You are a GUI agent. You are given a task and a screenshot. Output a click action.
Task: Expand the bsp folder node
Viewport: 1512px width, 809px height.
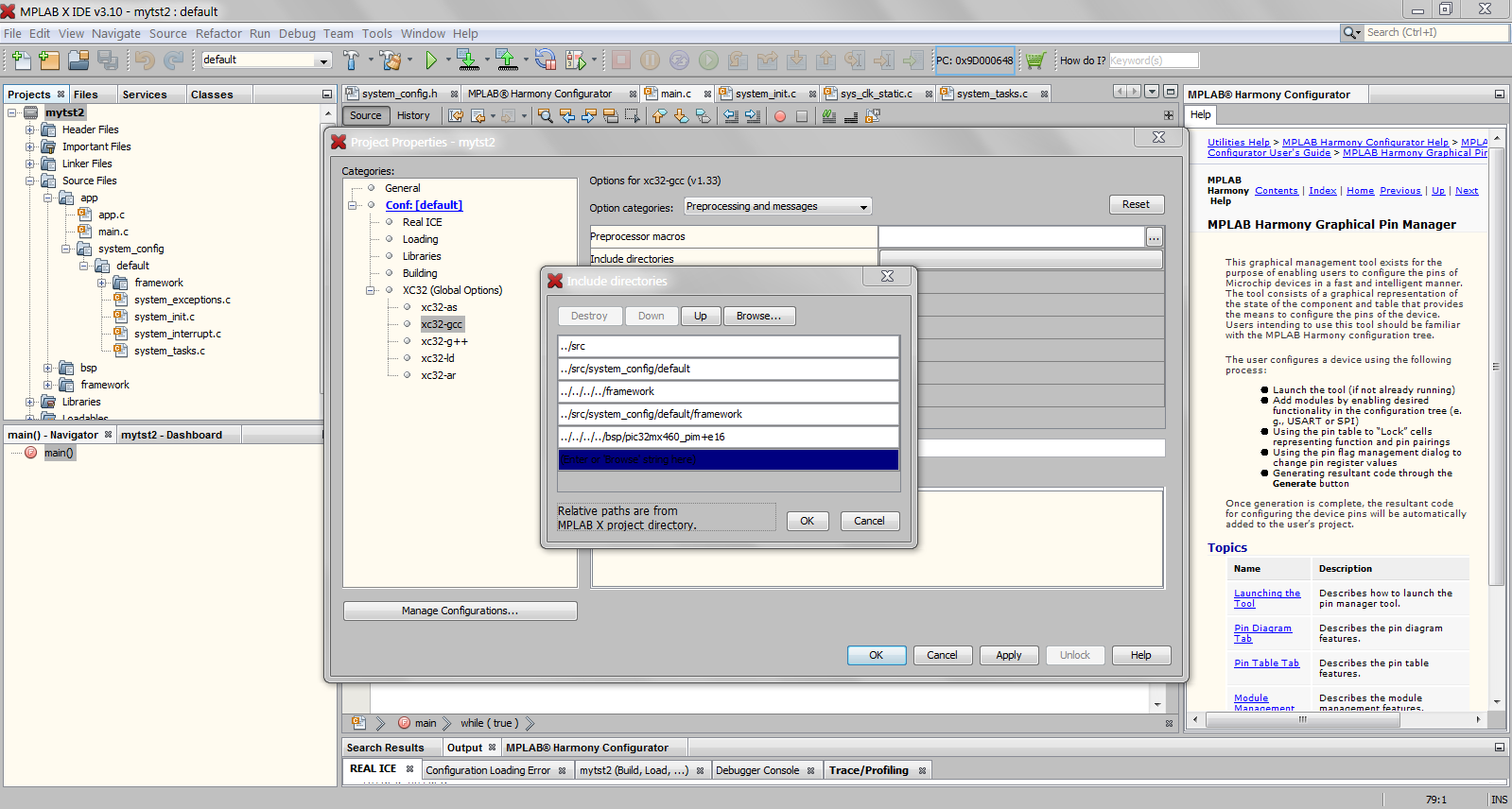[x=48, y=368]
